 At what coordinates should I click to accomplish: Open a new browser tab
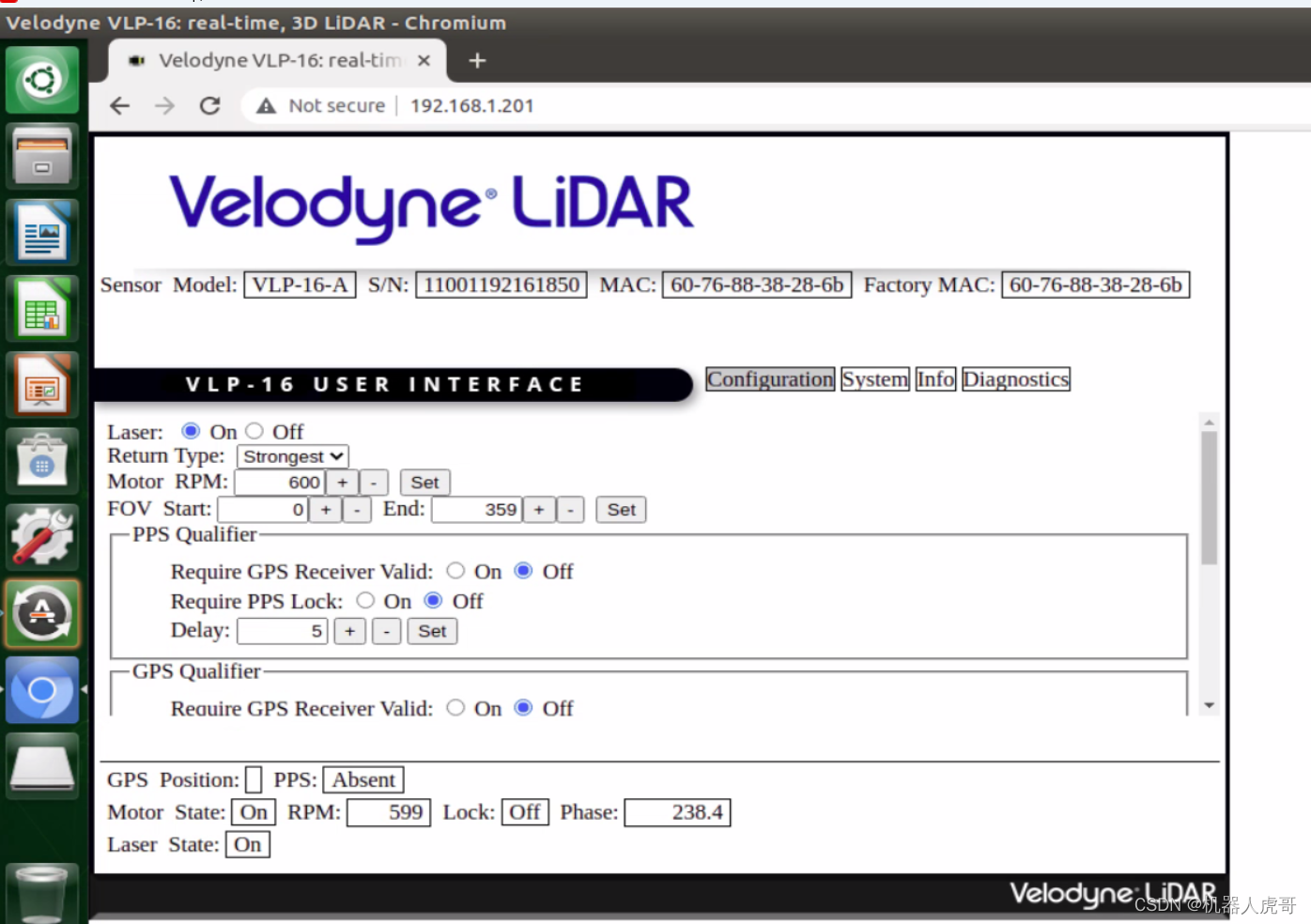[x=477, y=60]
